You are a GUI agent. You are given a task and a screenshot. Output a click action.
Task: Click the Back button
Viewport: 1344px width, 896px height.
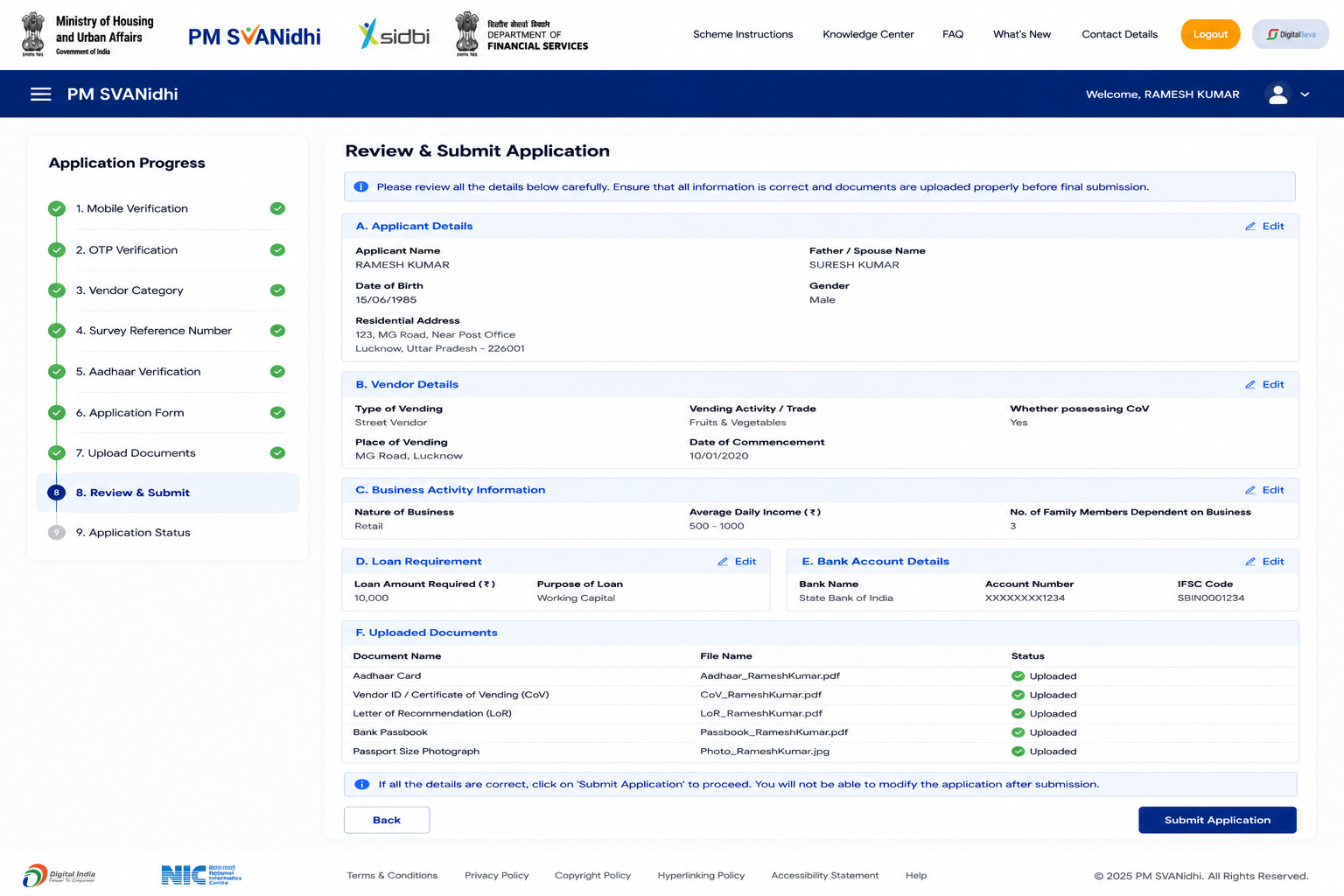click(387, 820)
